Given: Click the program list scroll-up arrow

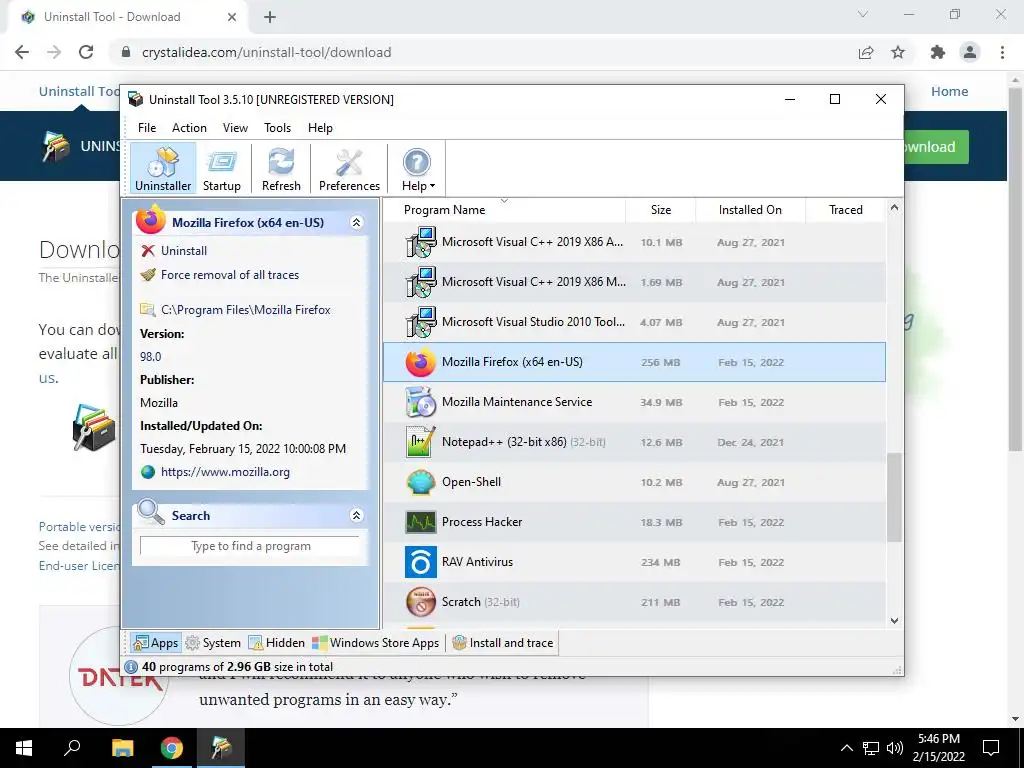Looking at the screenshot, I should (x=894, y=208).
